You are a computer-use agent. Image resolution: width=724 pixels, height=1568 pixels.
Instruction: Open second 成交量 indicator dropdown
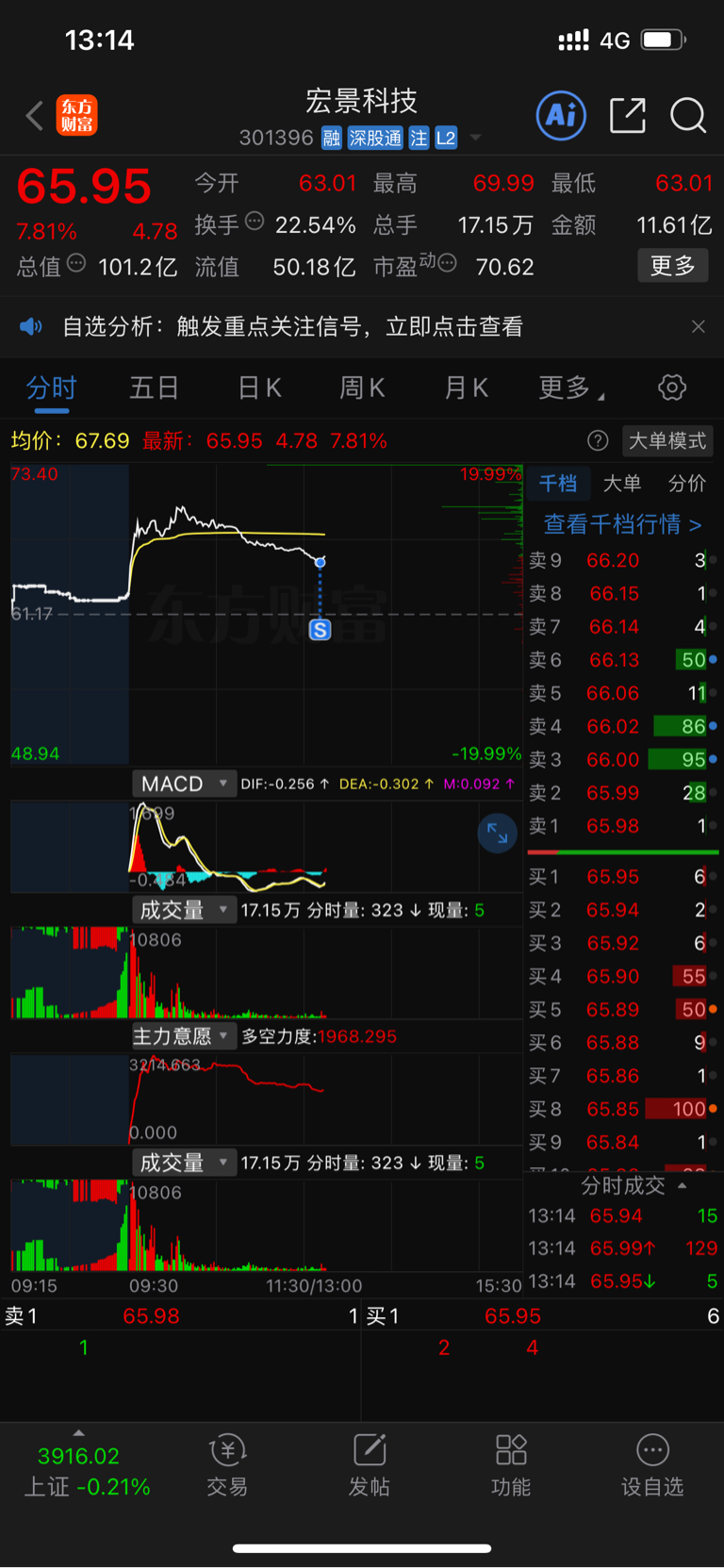pos(184,1163)
